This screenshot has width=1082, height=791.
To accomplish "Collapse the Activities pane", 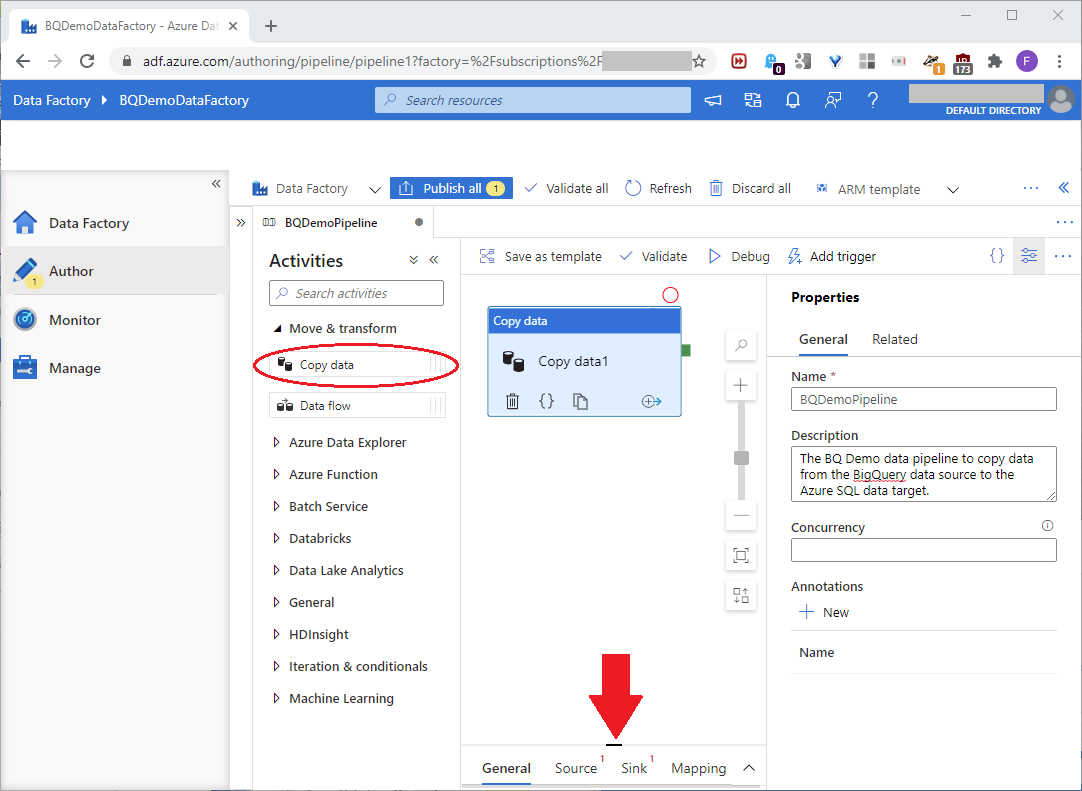I will tap(434, 260).
